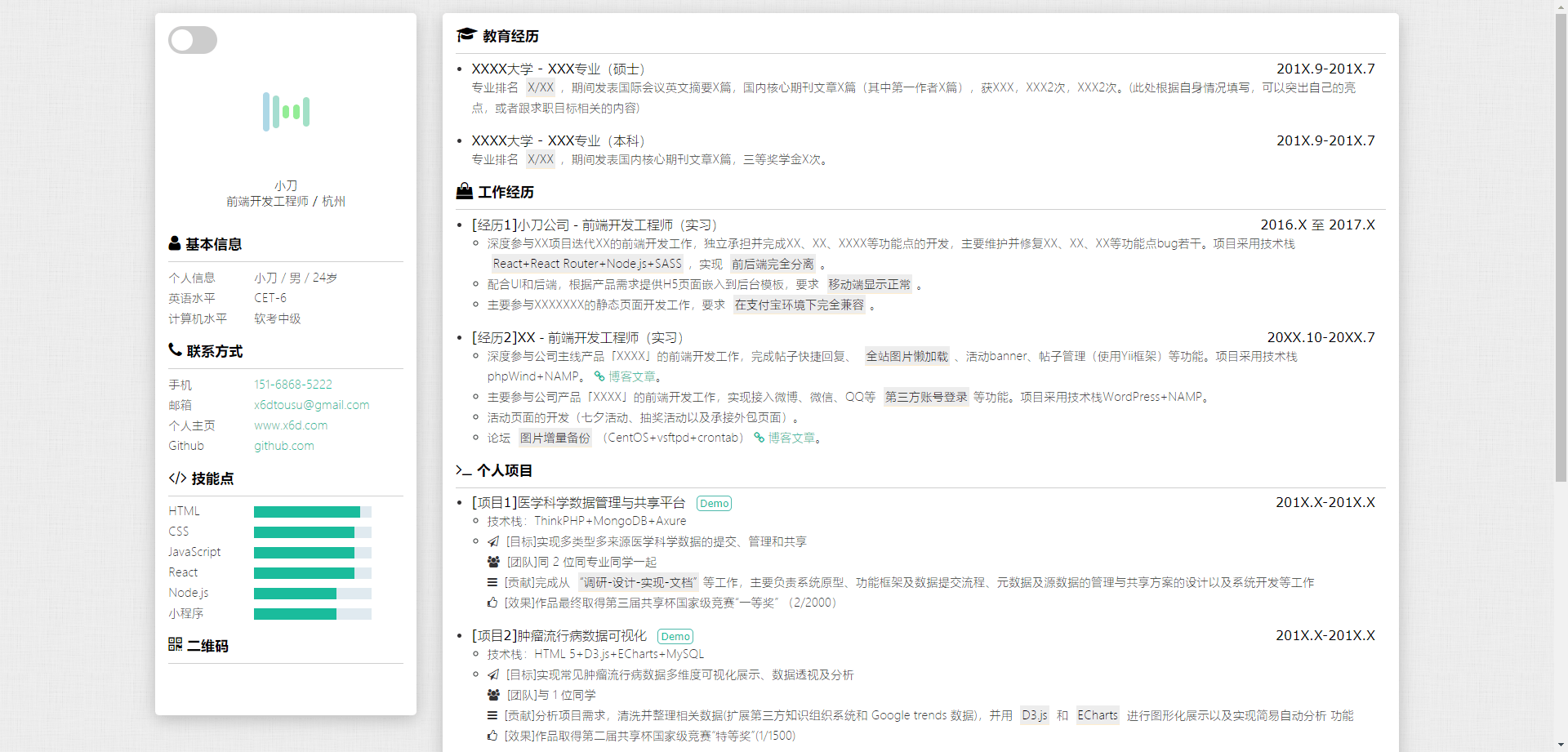Click the link icon before first 博客文章
Screen dimensions: 1568x752
599,376
